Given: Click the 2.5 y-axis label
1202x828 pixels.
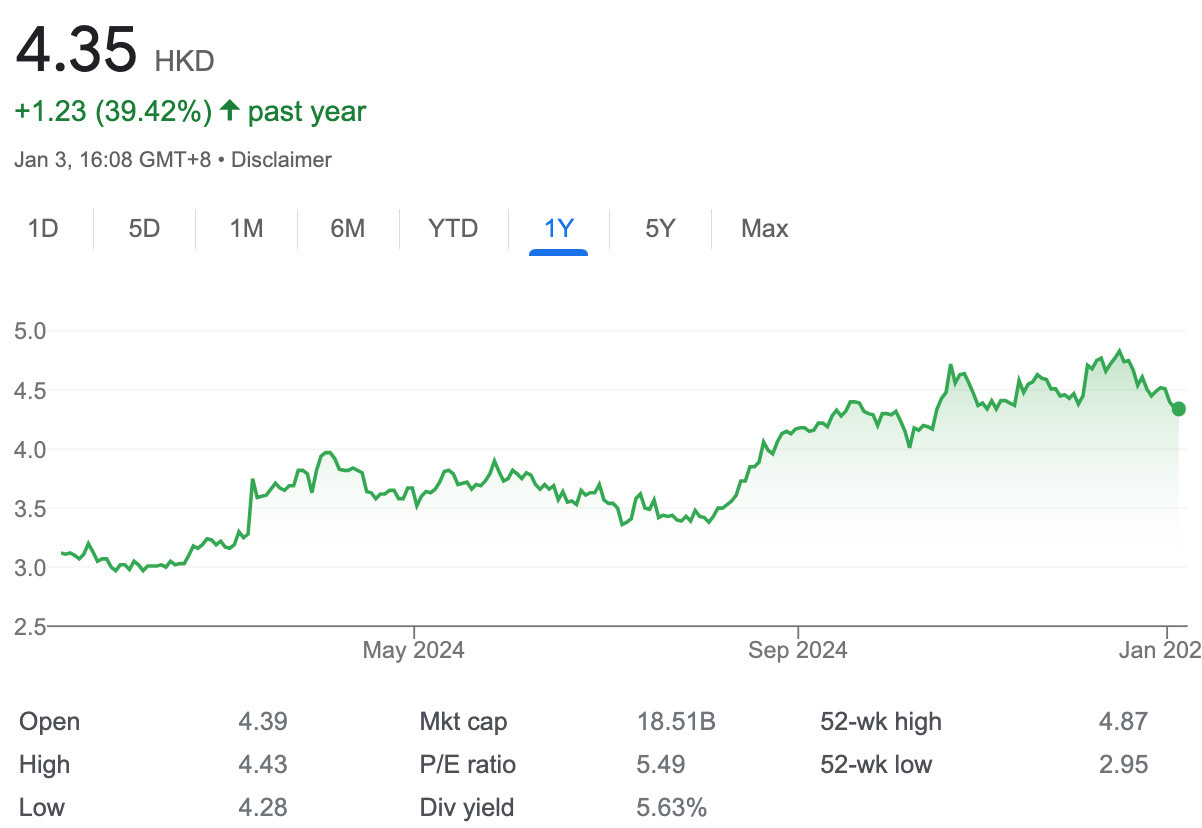Looking at the screenshot, I should [30, 627].
